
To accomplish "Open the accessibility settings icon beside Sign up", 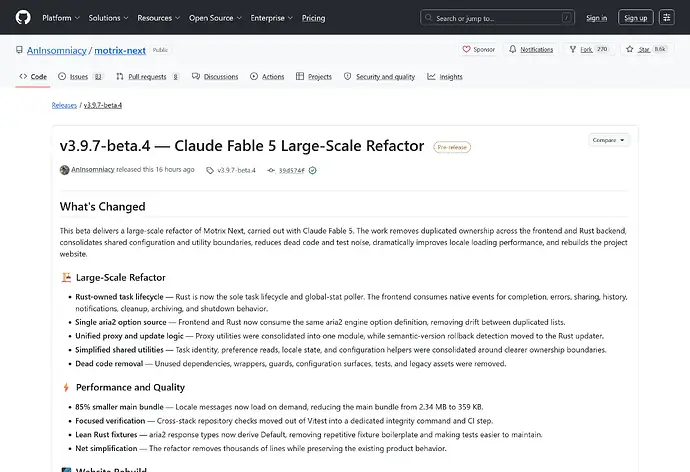I will click(x=667, y=18).
